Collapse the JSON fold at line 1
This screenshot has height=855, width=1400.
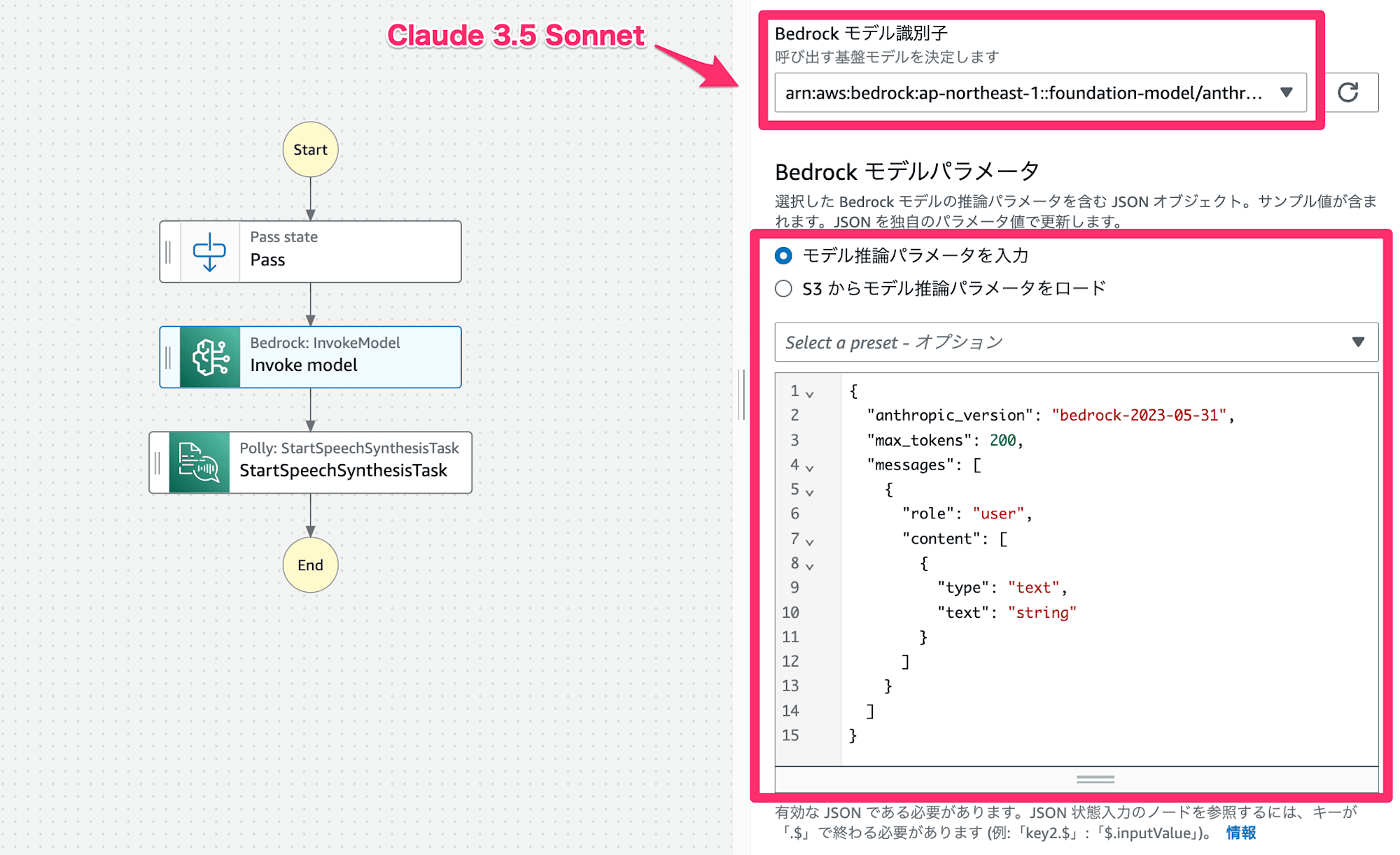(x=810, y=394)
